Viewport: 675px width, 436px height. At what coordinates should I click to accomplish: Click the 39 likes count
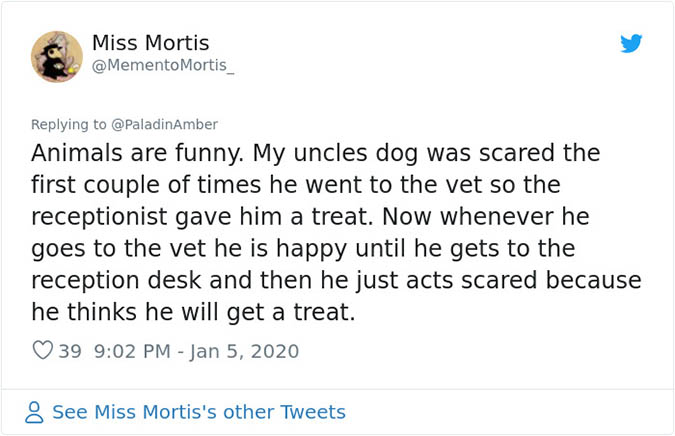71,351
